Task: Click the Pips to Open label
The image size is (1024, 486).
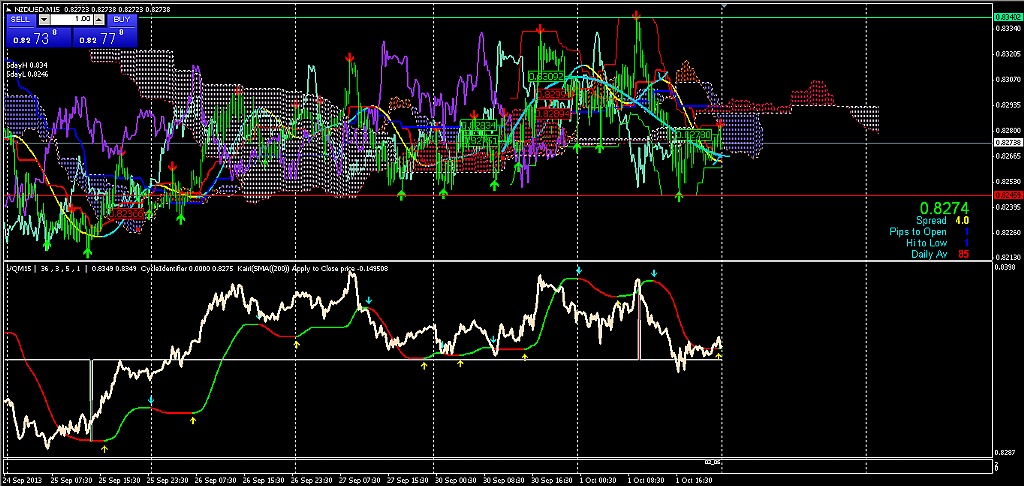Action: pyautogui.click(x=918, y=232)
